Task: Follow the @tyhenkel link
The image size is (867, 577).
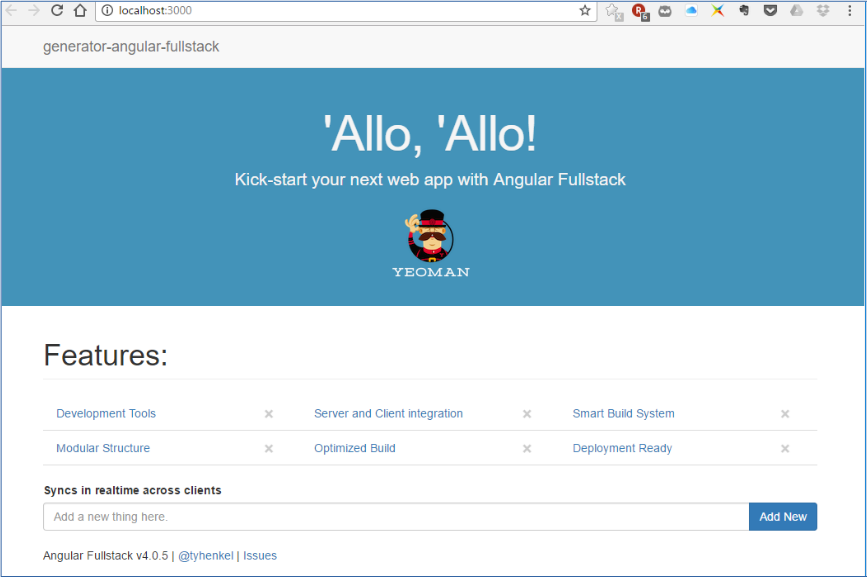Action: point(206,555)
